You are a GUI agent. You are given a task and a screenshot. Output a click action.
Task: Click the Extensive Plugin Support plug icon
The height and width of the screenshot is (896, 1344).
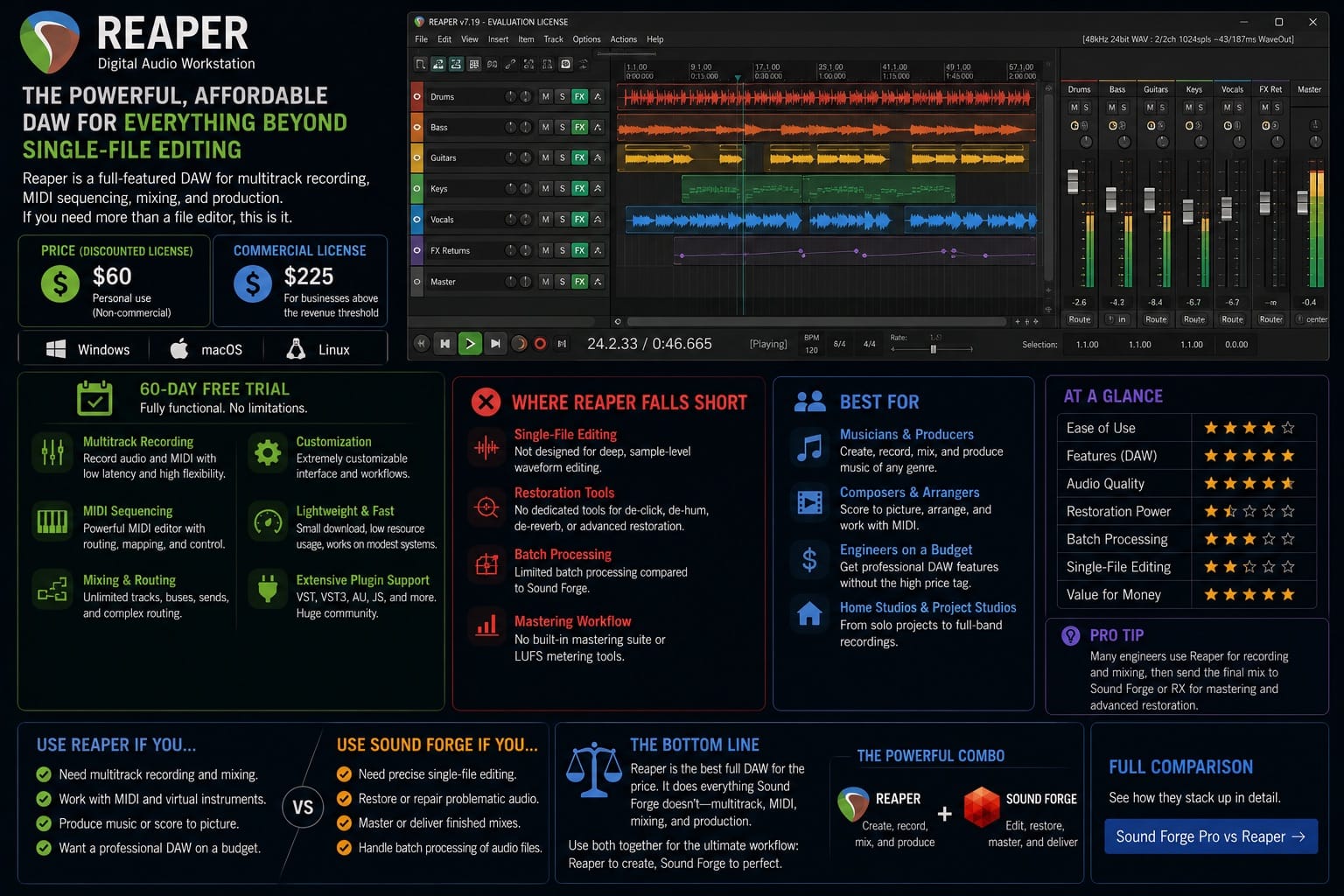[x=268, y=589]
